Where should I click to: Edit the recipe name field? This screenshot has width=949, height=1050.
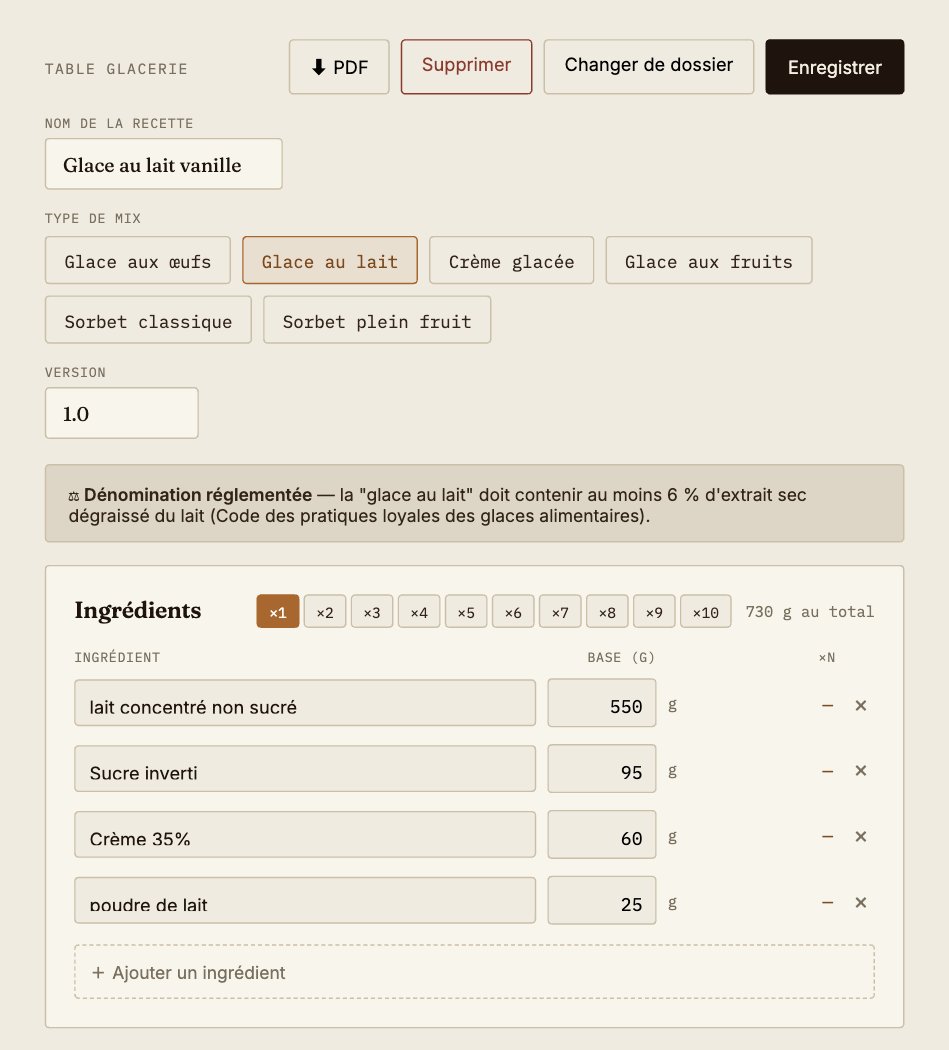pos(163,164)
